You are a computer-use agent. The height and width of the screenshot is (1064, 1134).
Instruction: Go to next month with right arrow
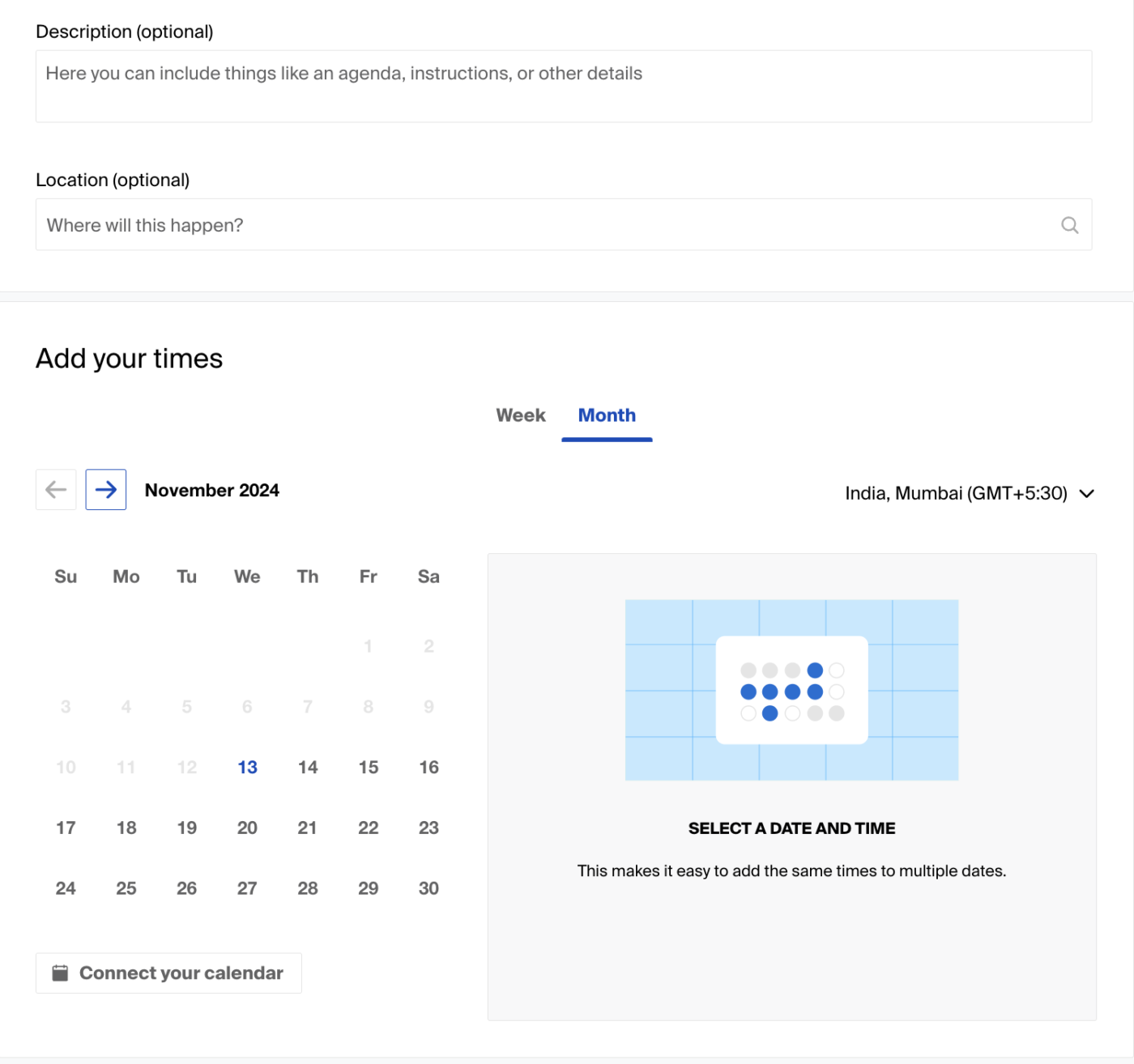pyautogui.click(x=105, y=490)
